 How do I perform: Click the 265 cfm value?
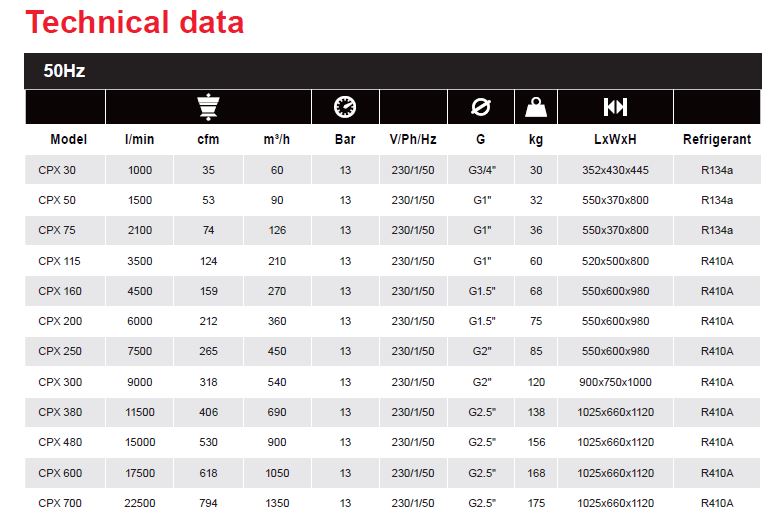tap(209, 351)
